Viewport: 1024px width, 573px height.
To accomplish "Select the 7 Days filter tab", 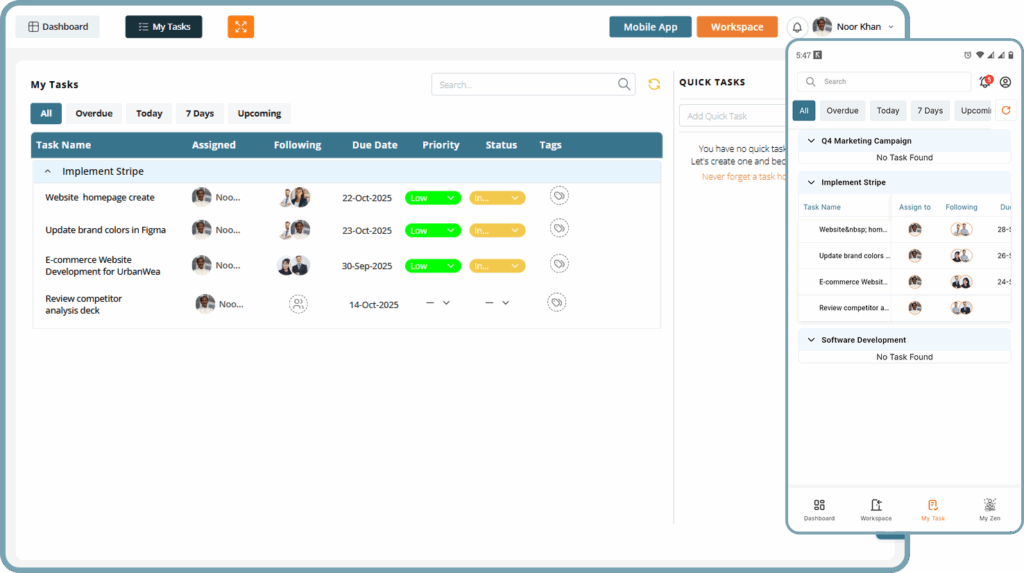I will click(200, 113).
